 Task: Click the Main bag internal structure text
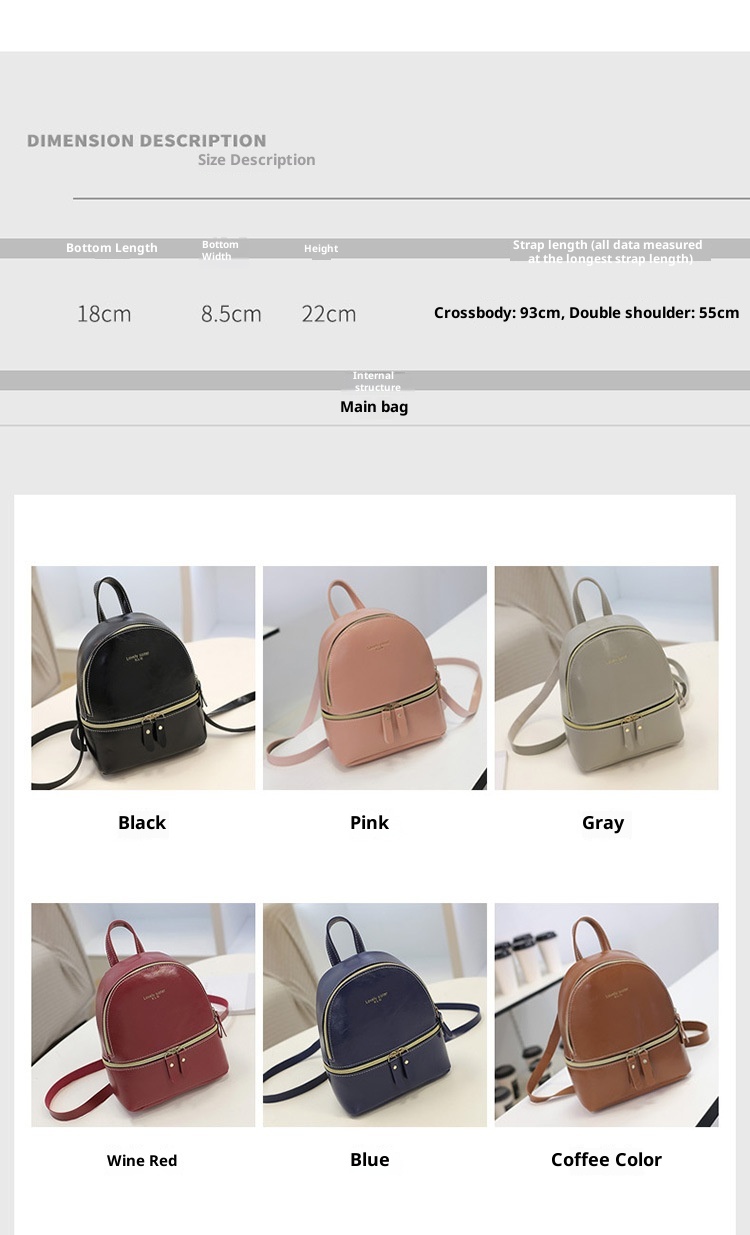click(374, 407)
